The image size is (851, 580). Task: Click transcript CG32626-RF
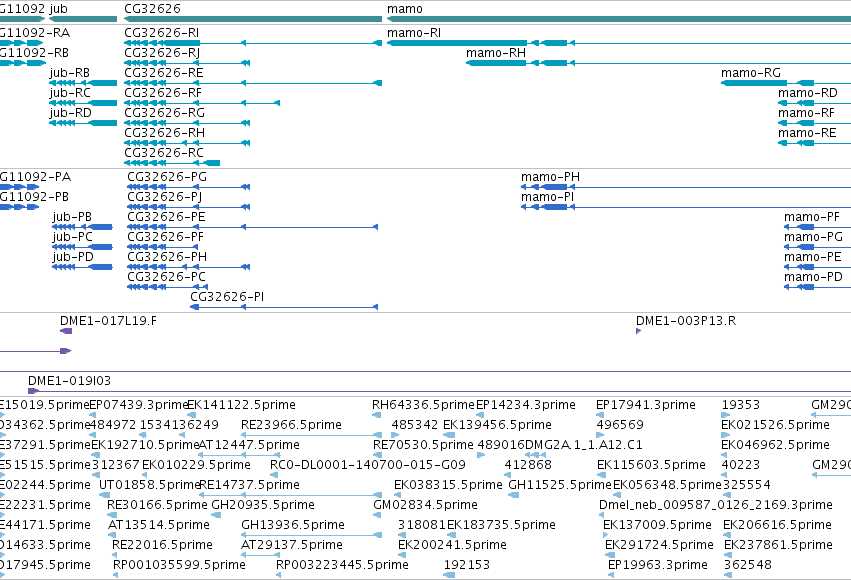[163, 93]
